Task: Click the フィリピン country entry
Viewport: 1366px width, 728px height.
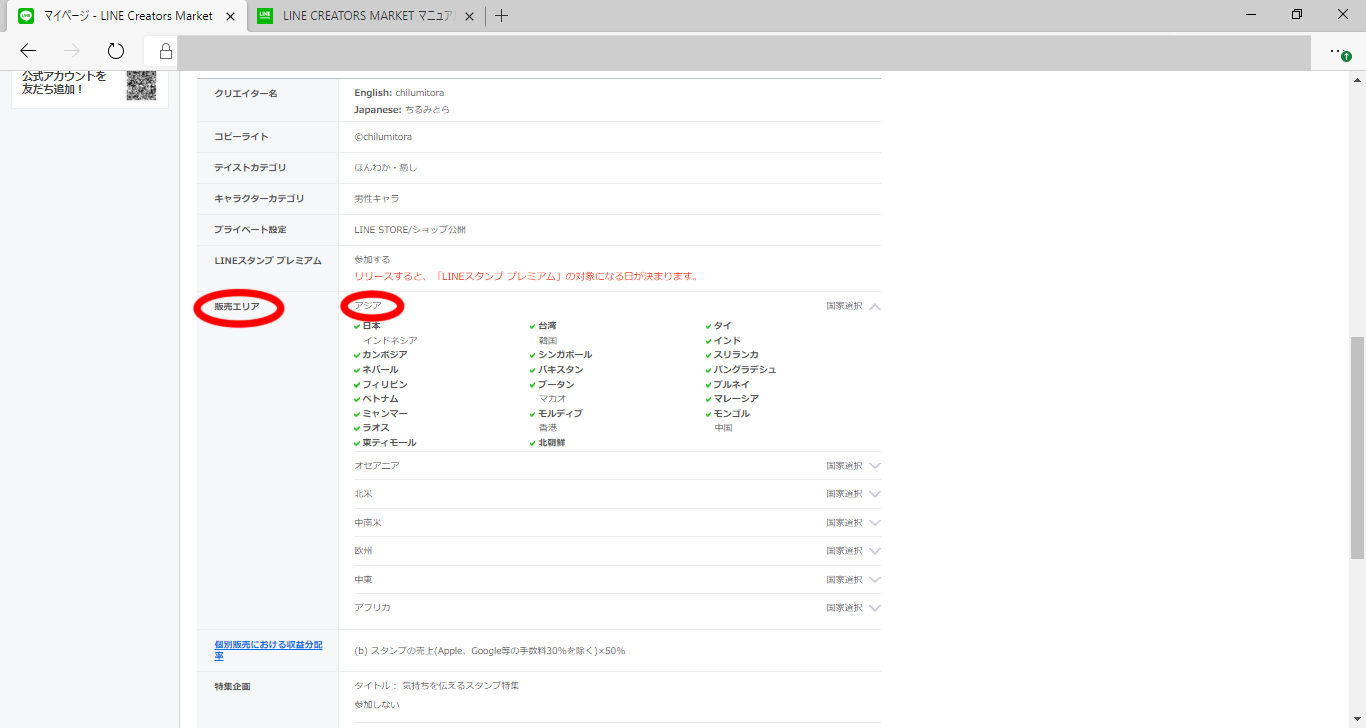Action: tap(380, 385)
